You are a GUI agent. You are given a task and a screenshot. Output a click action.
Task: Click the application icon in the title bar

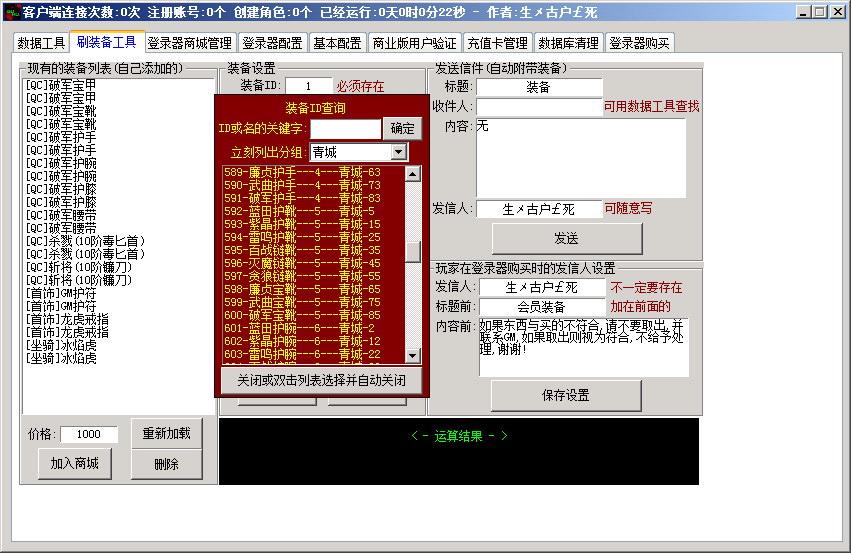click(x=11, y=12)
